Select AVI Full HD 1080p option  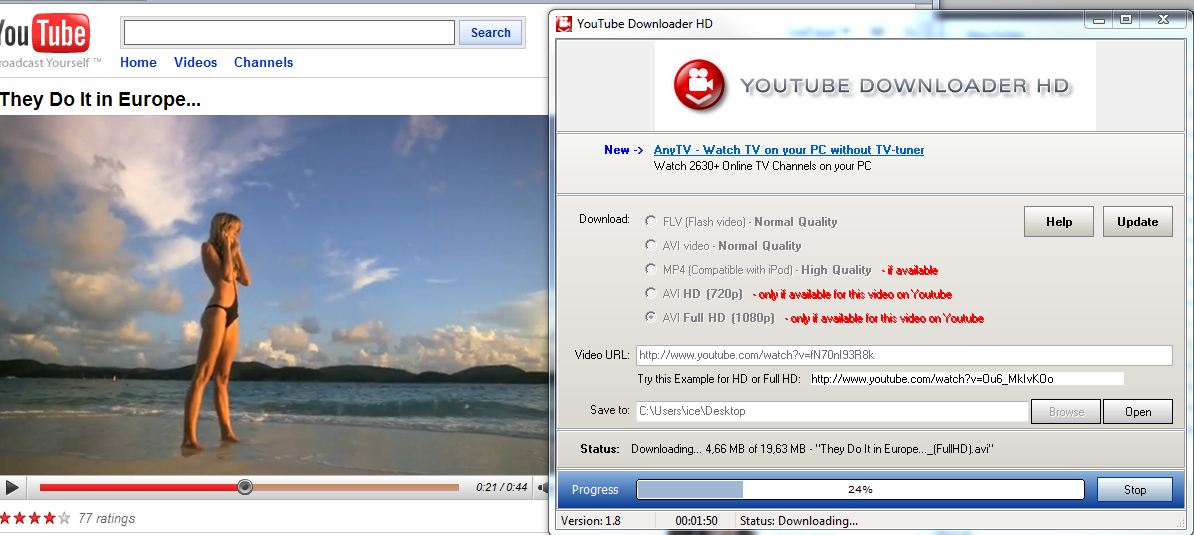650,317
